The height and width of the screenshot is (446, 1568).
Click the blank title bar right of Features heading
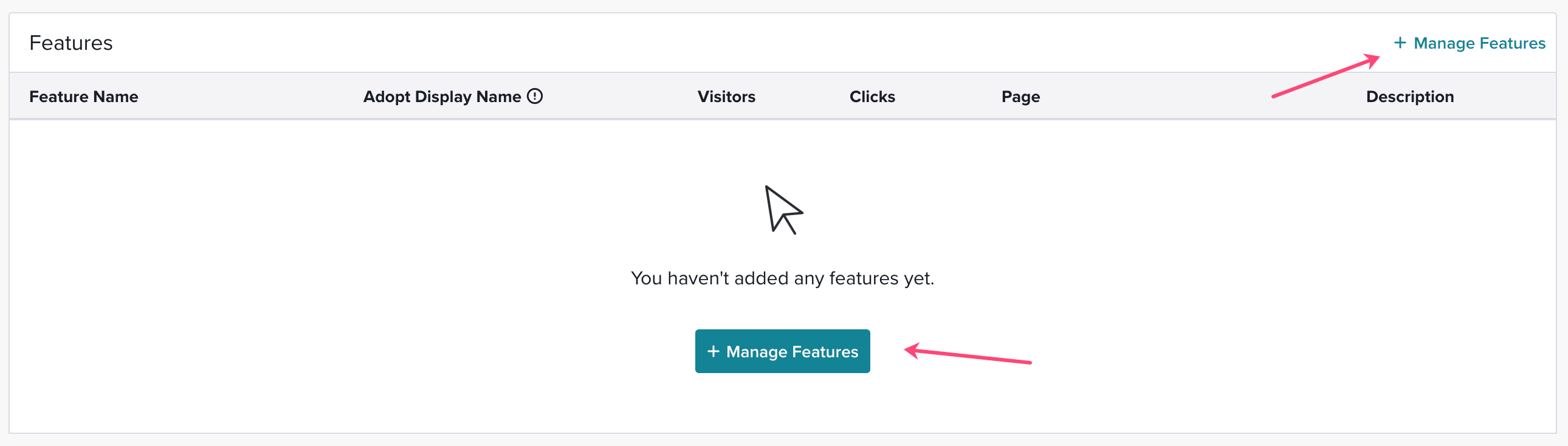click(x=731, y=43)
